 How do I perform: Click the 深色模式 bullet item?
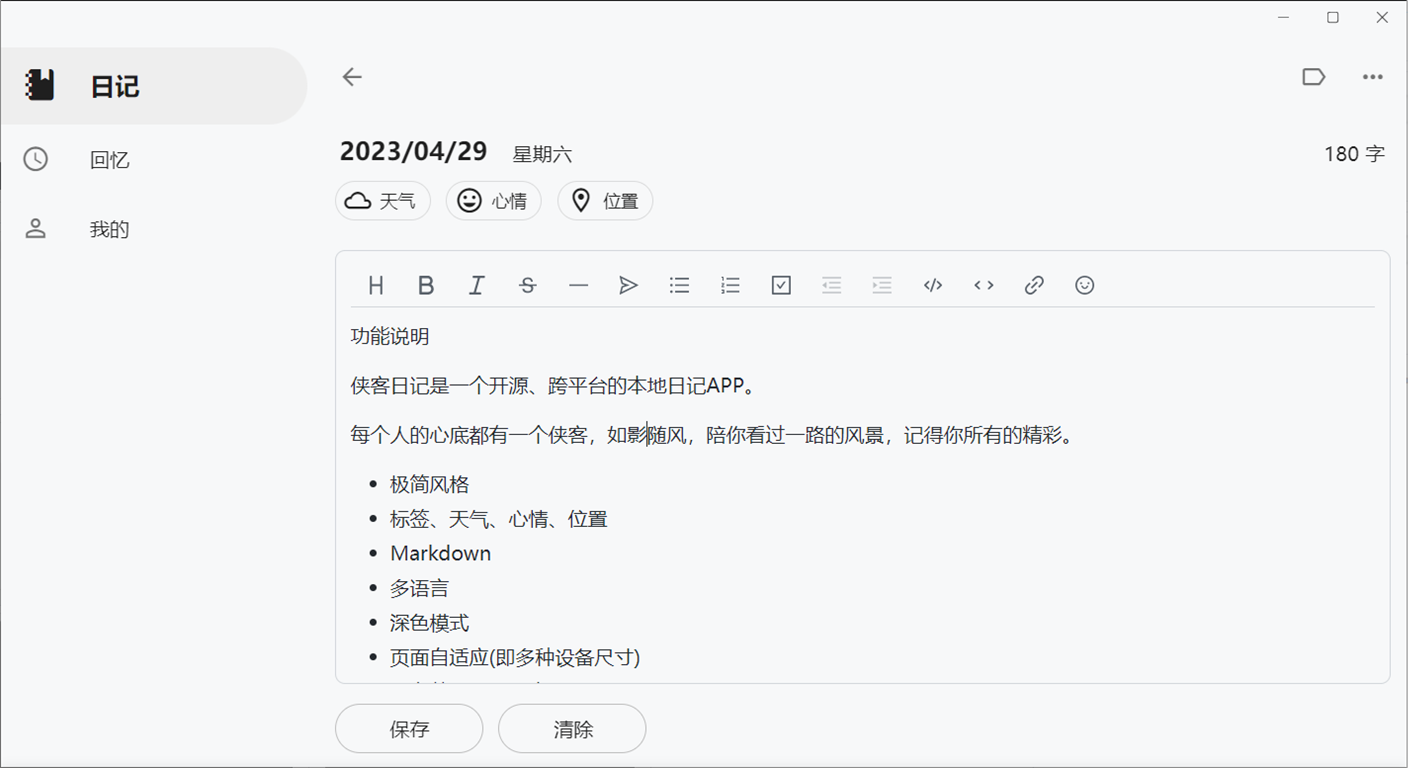pyautogui.click(x=429, y=623)
